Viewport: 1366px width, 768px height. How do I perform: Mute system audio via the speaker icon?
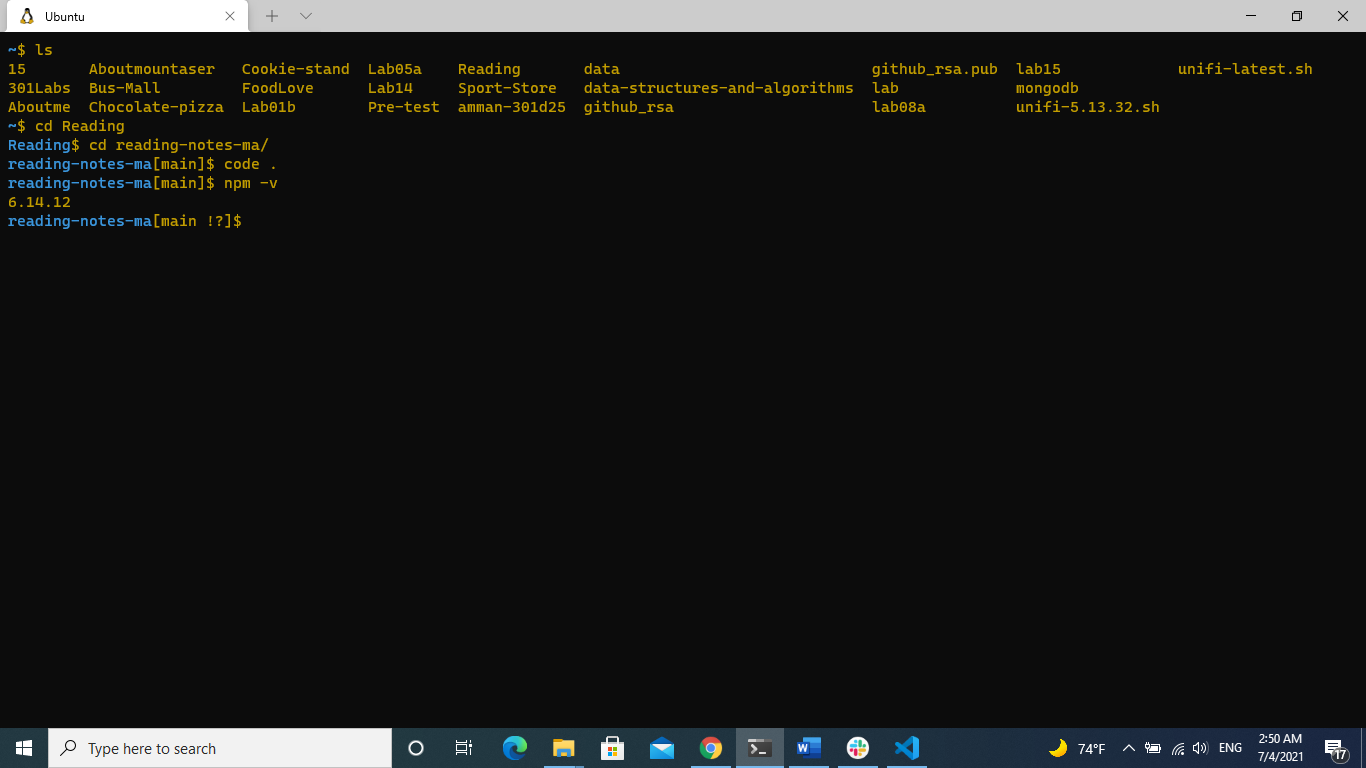[x=1199, y=747]
